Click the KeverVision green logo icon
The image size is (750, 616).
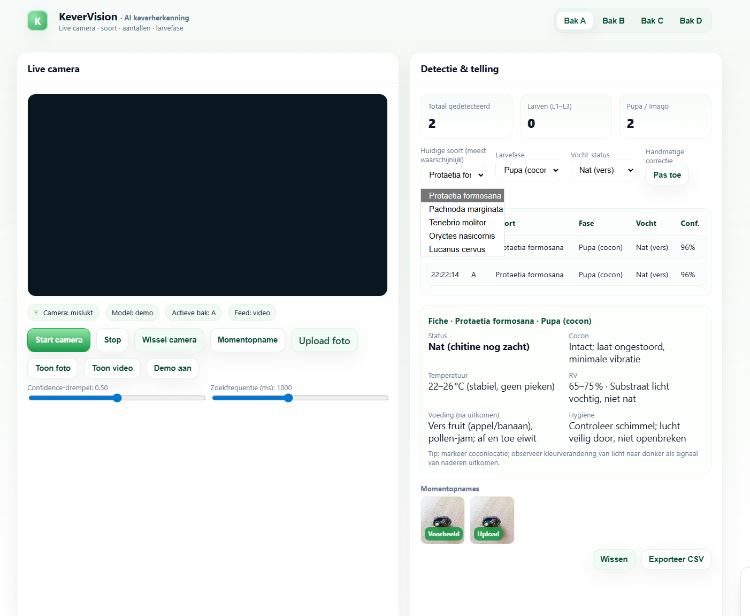pyautogui.click(x=37, y=21)
